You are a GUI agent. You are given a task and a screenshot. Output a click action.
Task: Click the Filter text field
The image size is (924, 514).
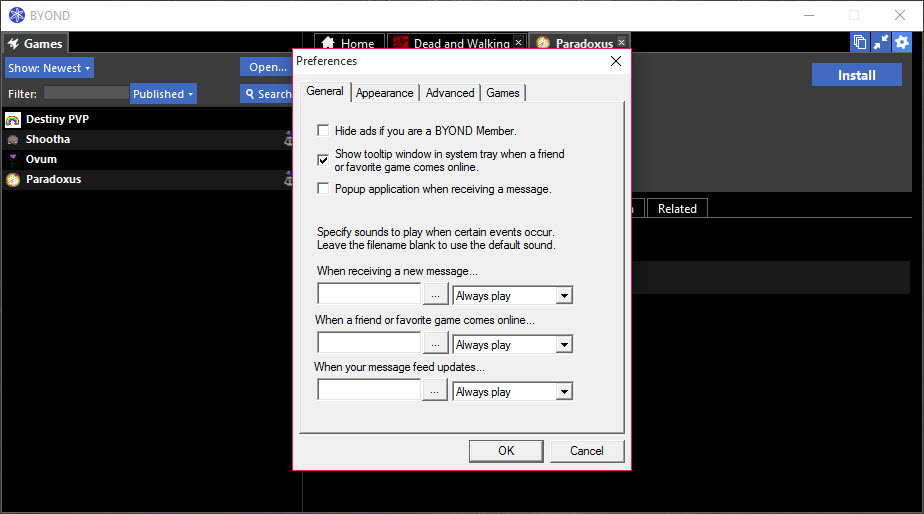coord(86,93)
